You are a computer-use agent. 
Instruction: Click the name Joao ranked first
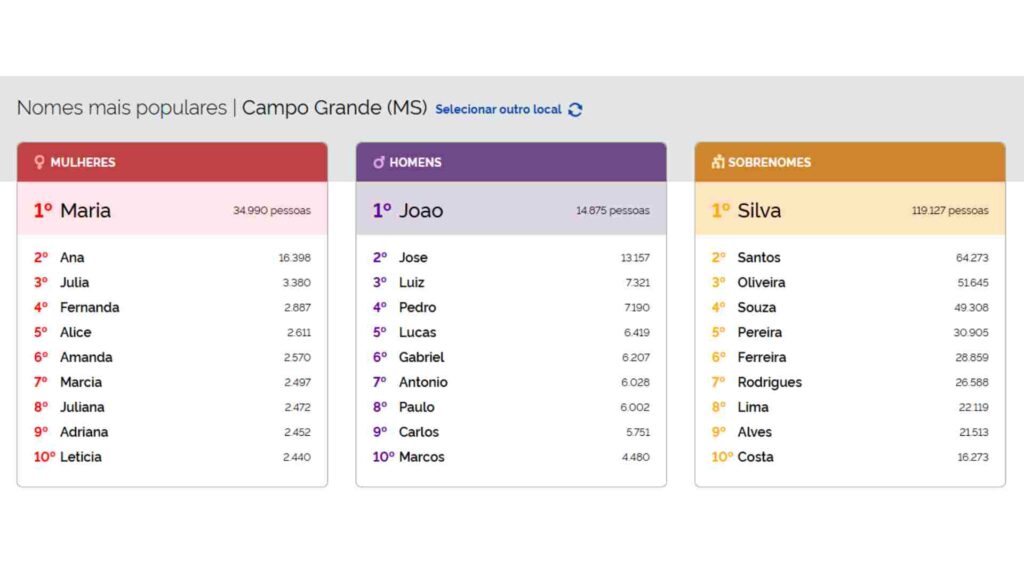pos(421,210)
